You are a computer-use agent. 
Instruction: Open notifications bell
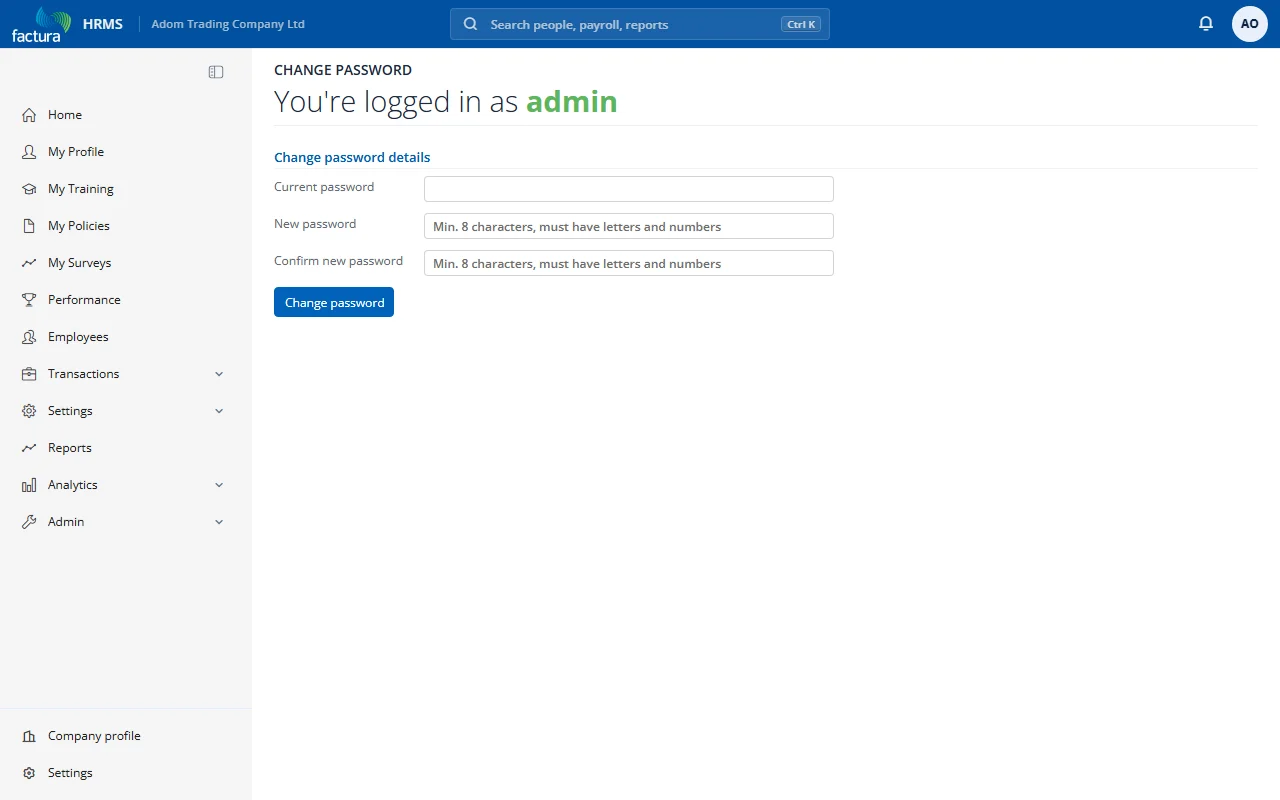tap(1206, 24)
